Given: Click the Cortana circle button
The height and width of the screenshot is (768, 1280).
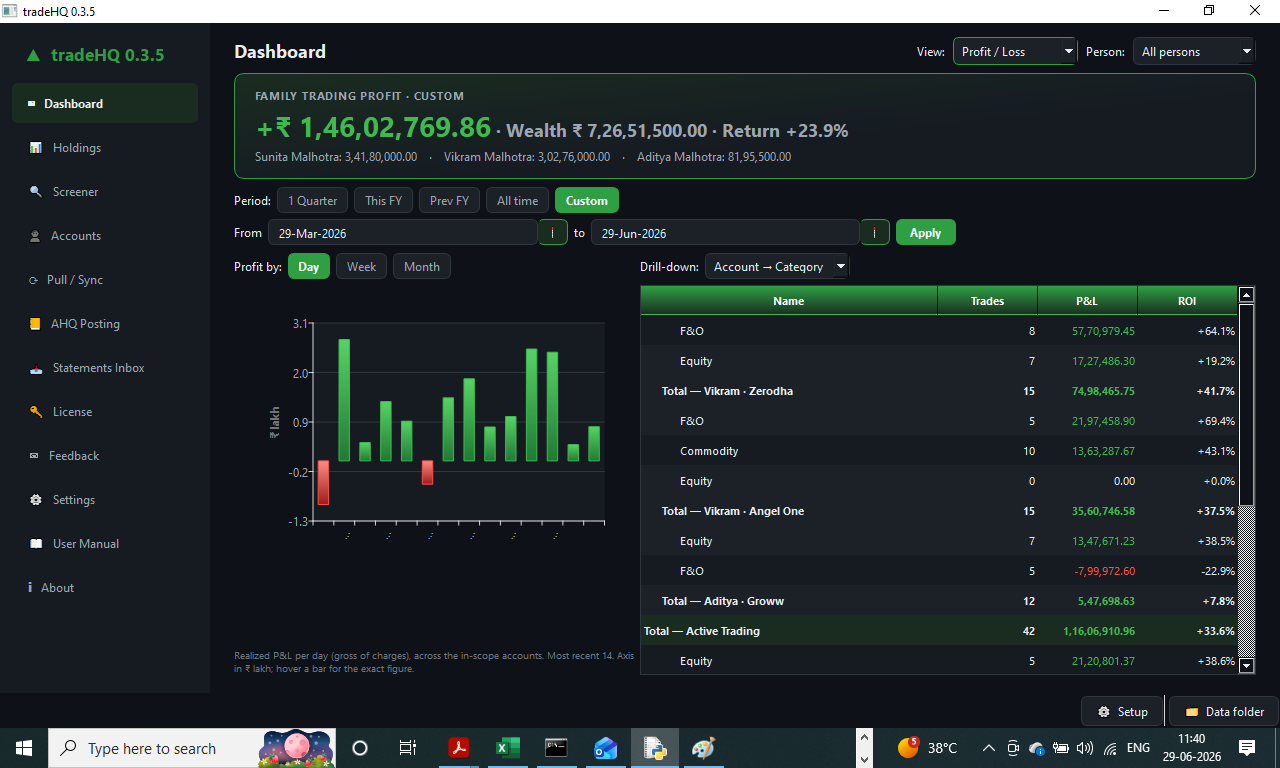Looking at the screenshot, I should [x=360, y=748].
